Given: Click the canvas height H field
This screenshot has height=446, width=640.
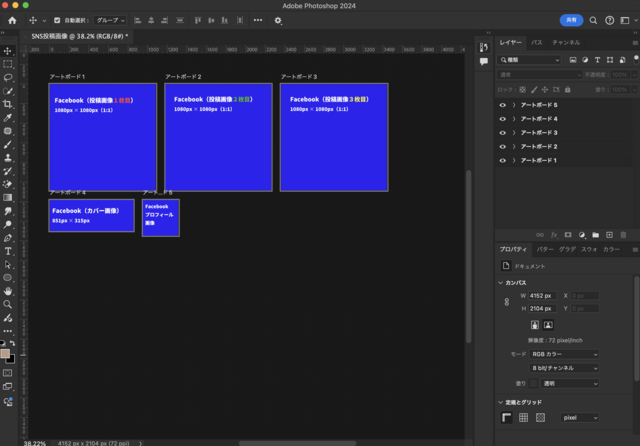Looking at the screenshot, I should tap(542, 309).
